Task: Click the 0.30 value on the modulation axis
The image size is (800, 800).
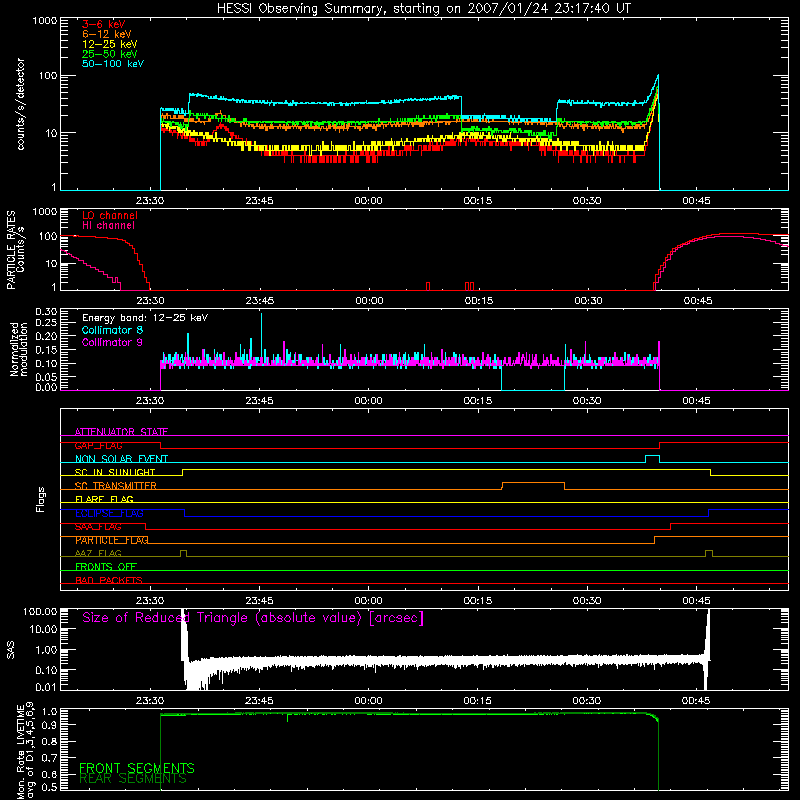Action: [x=46, y=312]
